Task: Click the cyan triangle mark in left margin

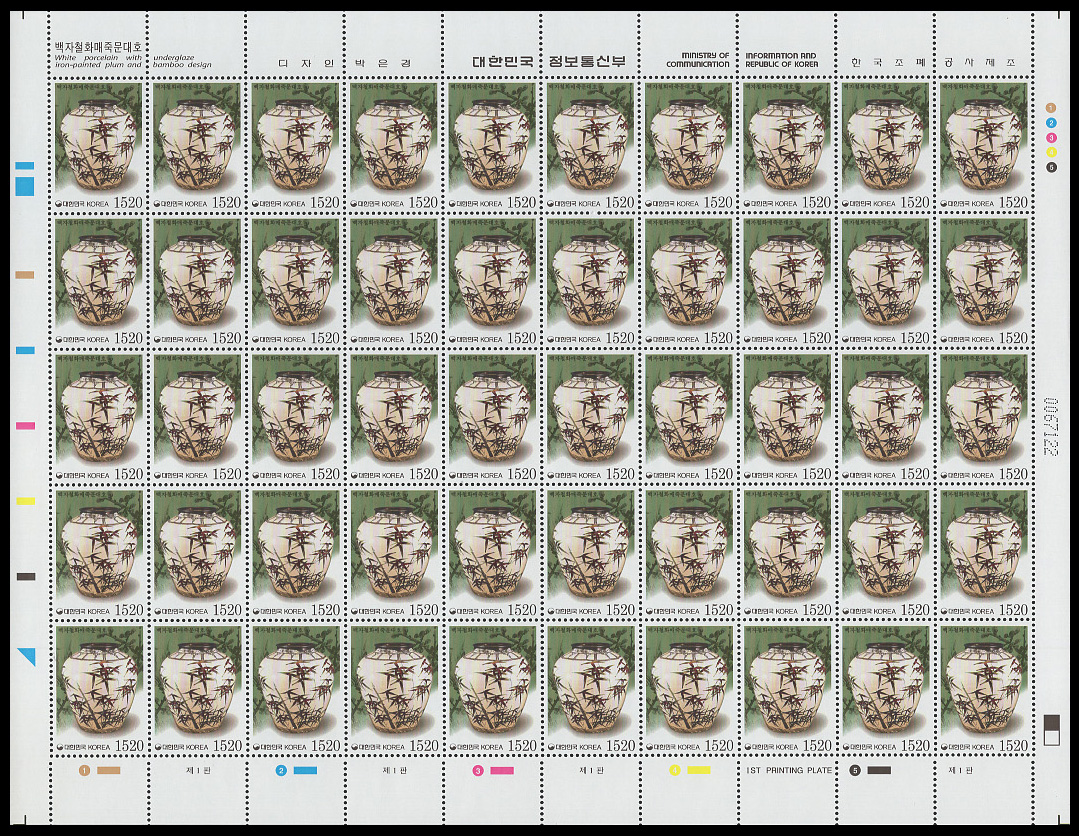Action: coord(28,656)
